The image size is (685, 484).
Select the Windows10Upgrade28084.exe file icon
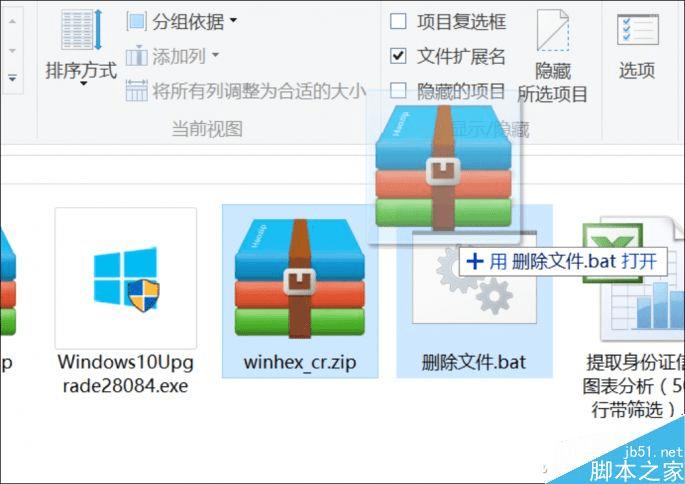[126, 278]
